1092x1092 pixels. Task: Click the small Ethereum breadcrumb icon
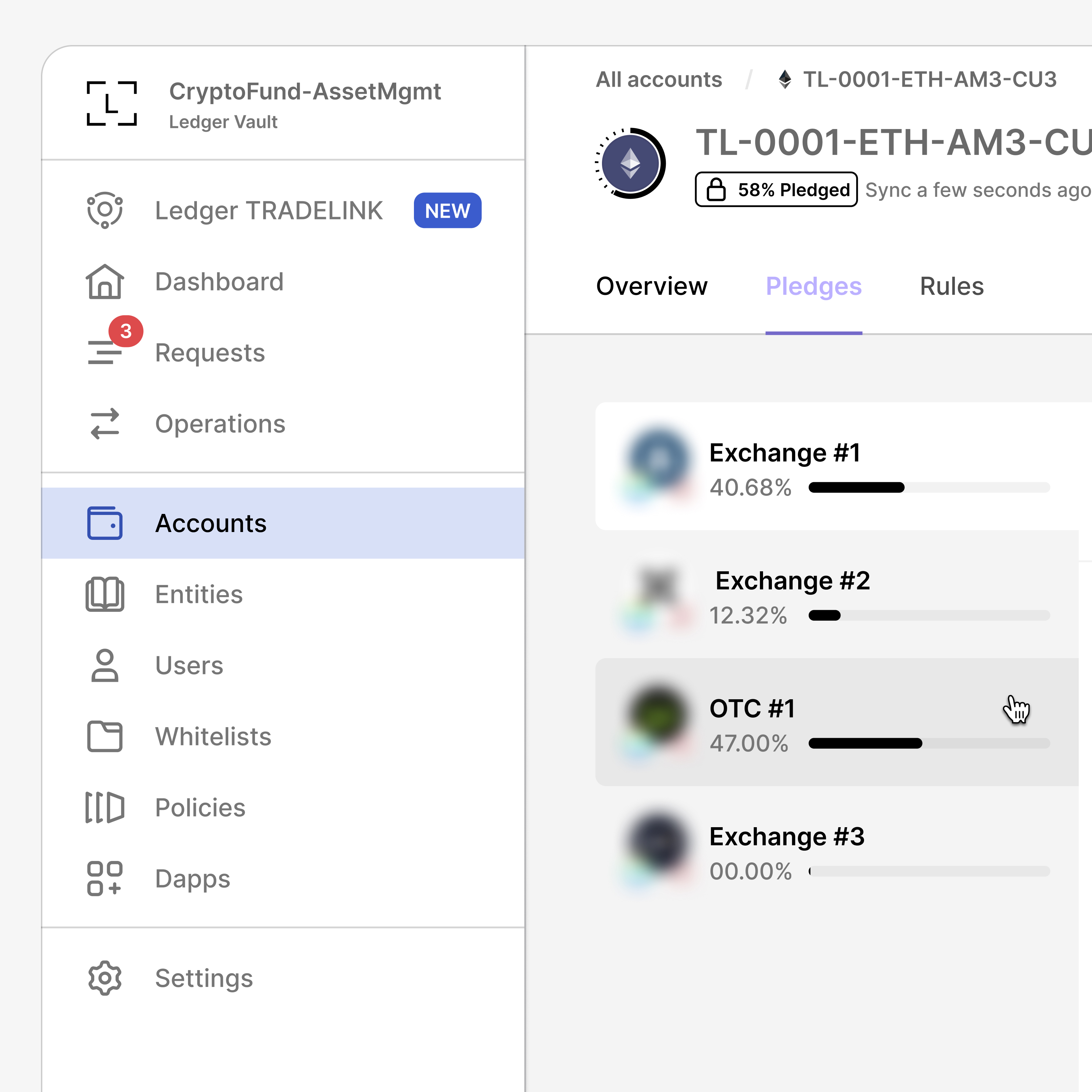[785, 80]
